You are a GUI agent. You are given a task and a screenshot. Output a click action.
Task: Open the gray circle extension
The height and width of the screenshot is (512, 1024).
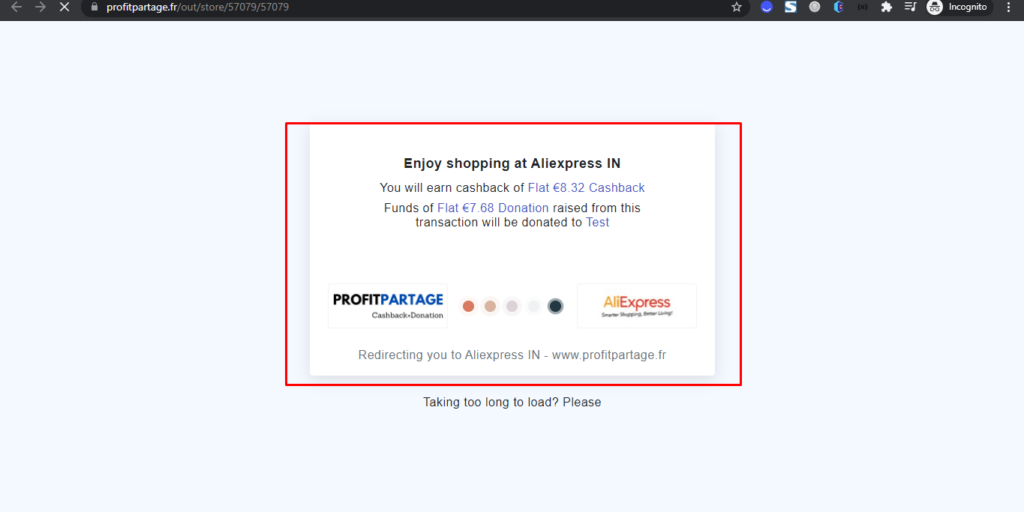coord(814,7)
